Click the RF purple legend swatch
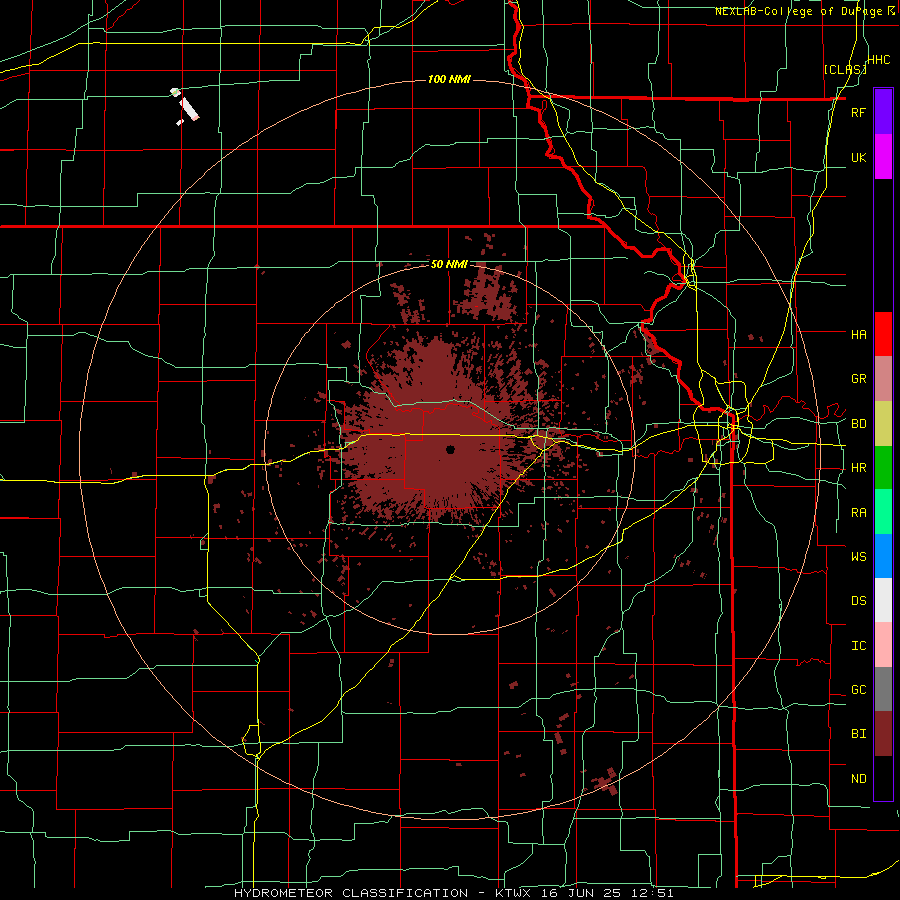This screenshot has height=900, width=900. point(883,112)
